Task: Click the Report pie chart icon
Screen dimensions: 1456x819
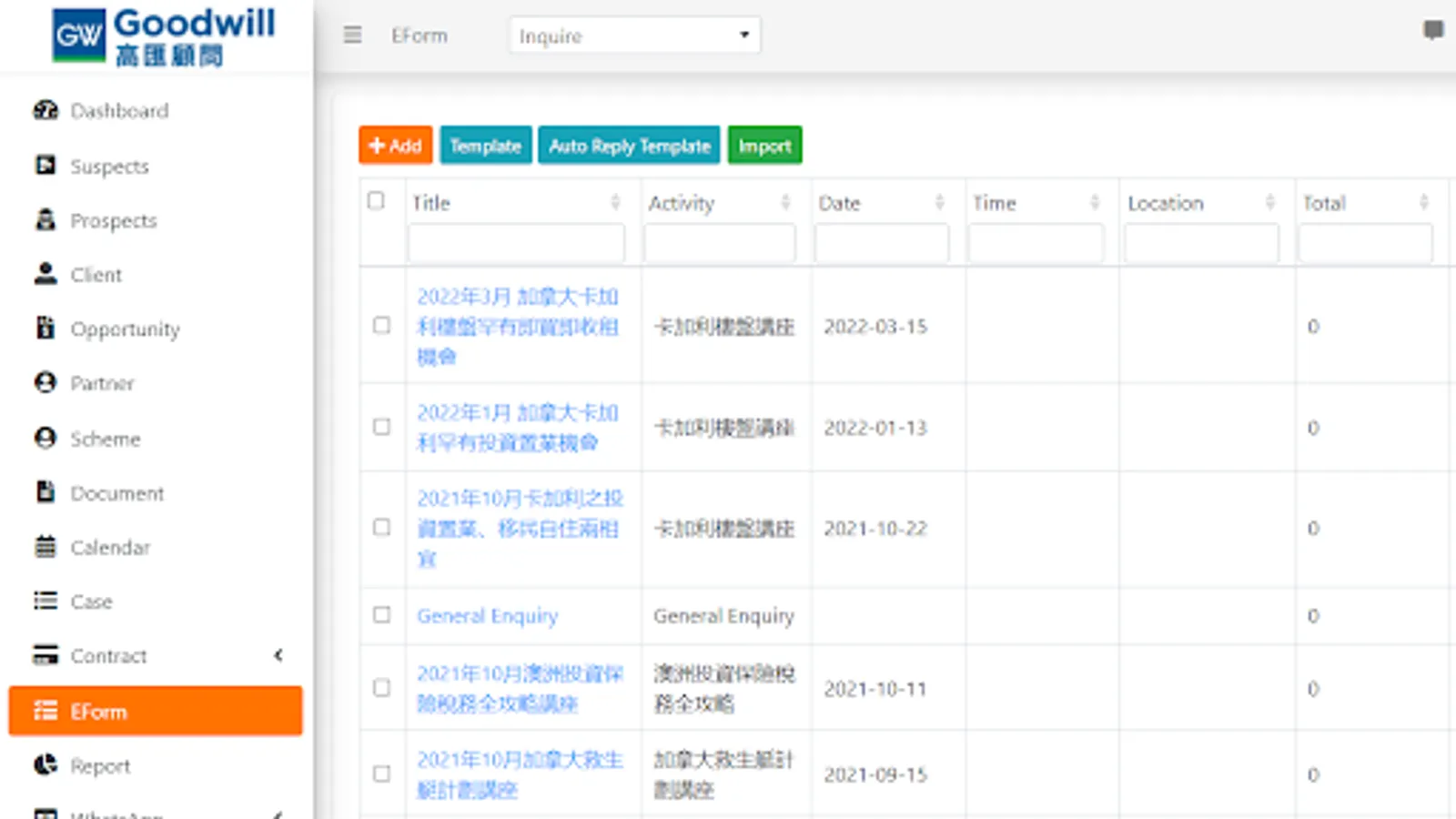Action: 45,765
